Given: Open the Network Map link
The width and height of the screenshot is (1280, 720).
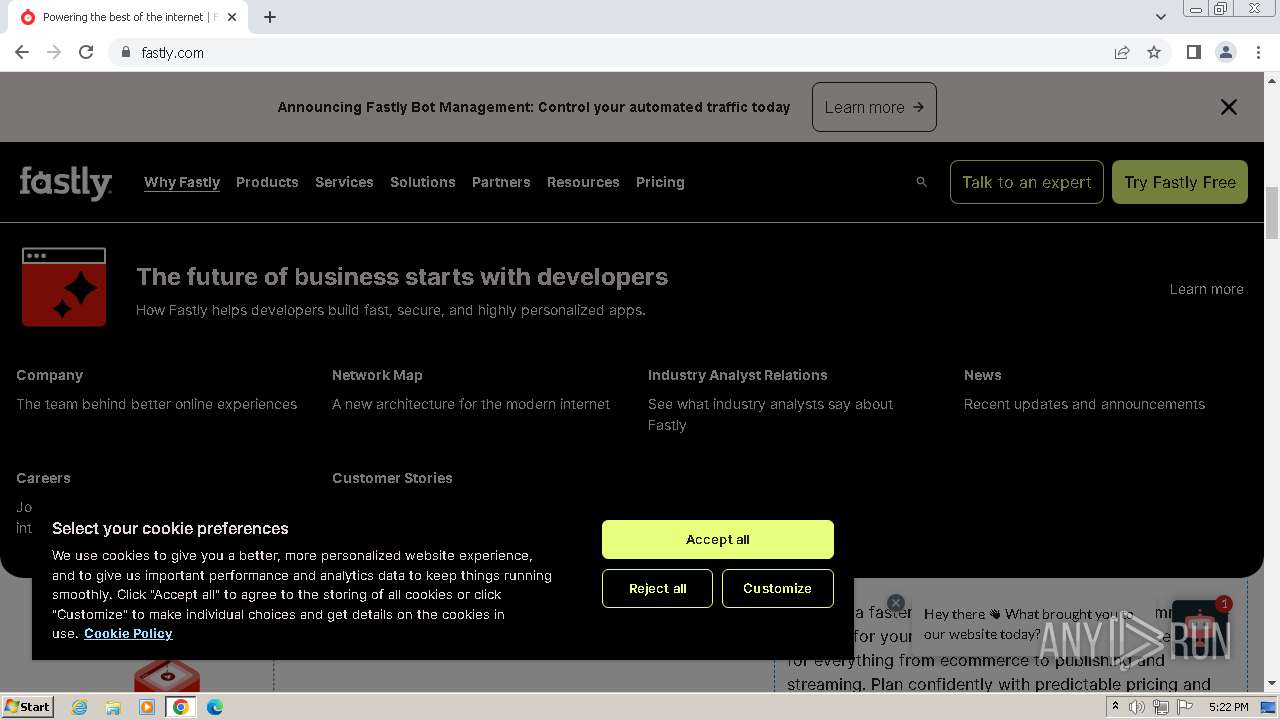Looking at the screenshot, I should tap(377, 375).
